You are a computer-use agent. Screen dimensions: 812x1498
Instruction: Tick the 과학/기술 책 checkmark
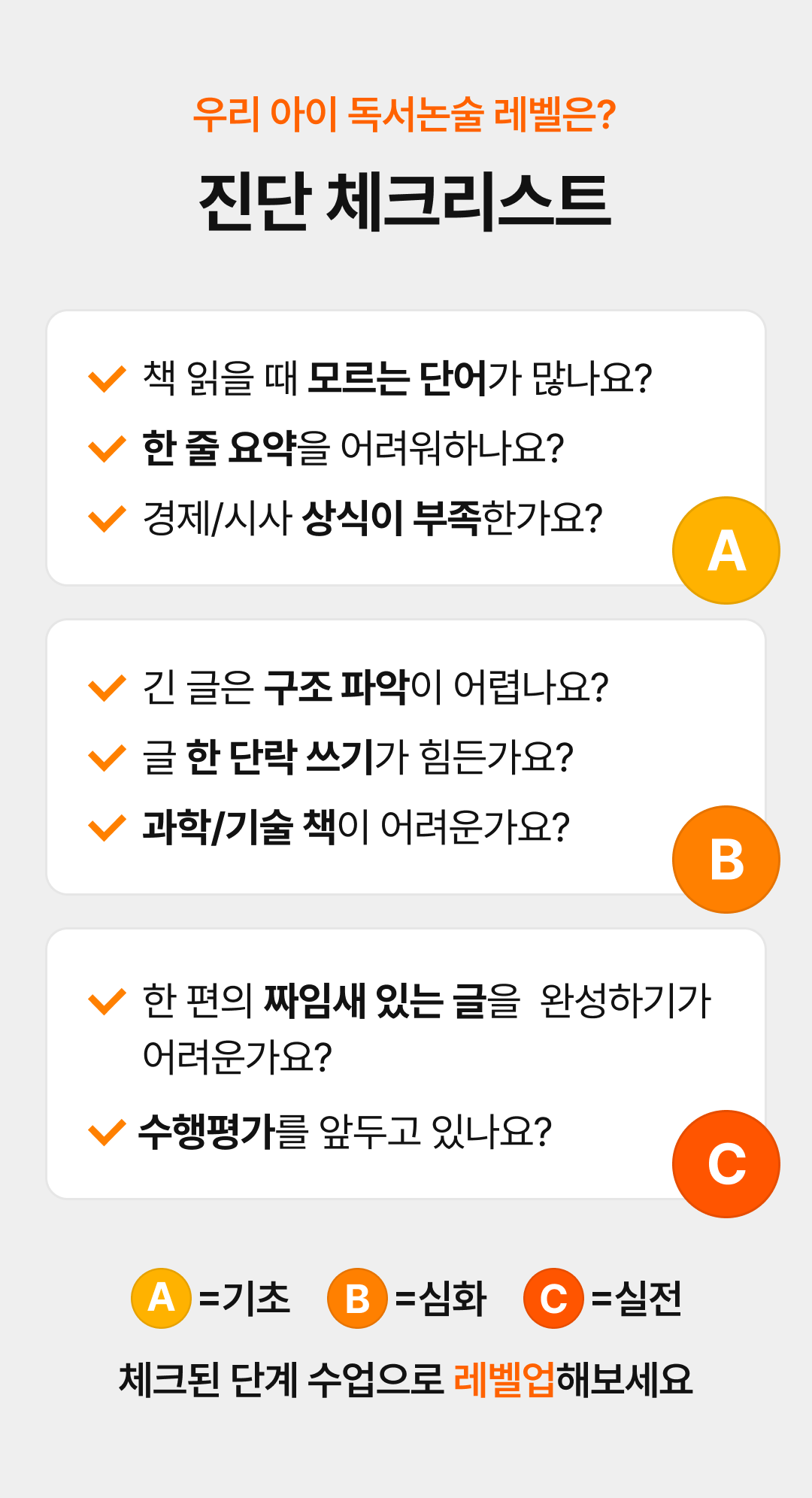coord(107,827)
